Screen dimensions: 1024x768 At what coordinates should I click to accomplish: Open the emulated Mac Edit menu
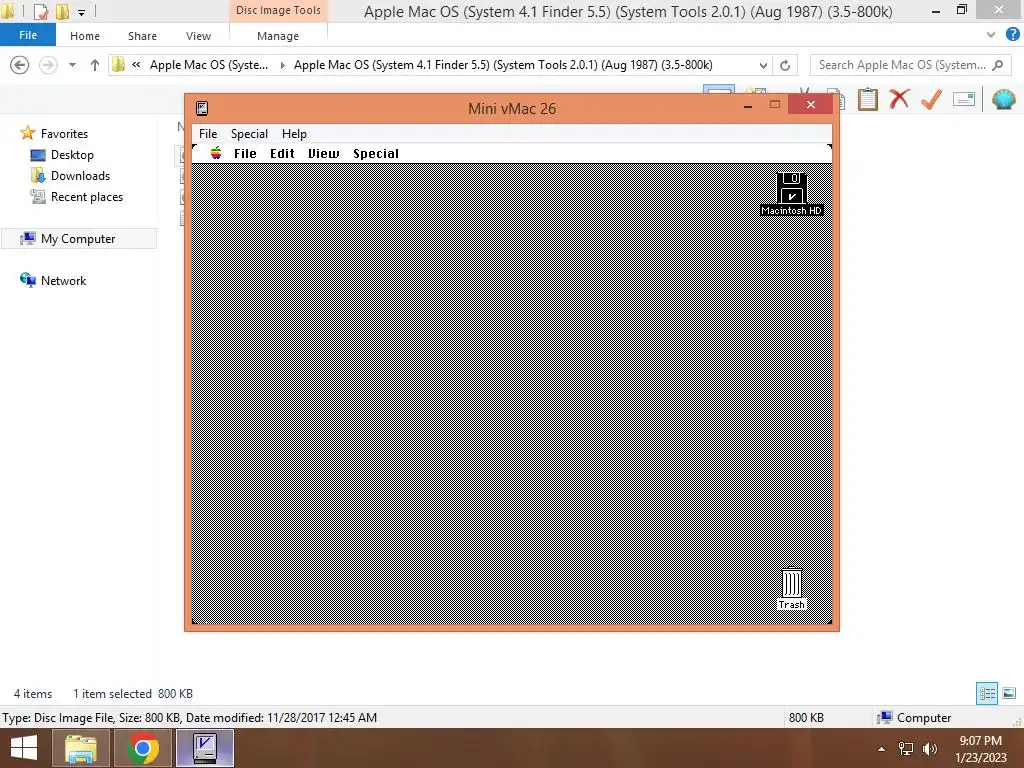pos(282,153)
